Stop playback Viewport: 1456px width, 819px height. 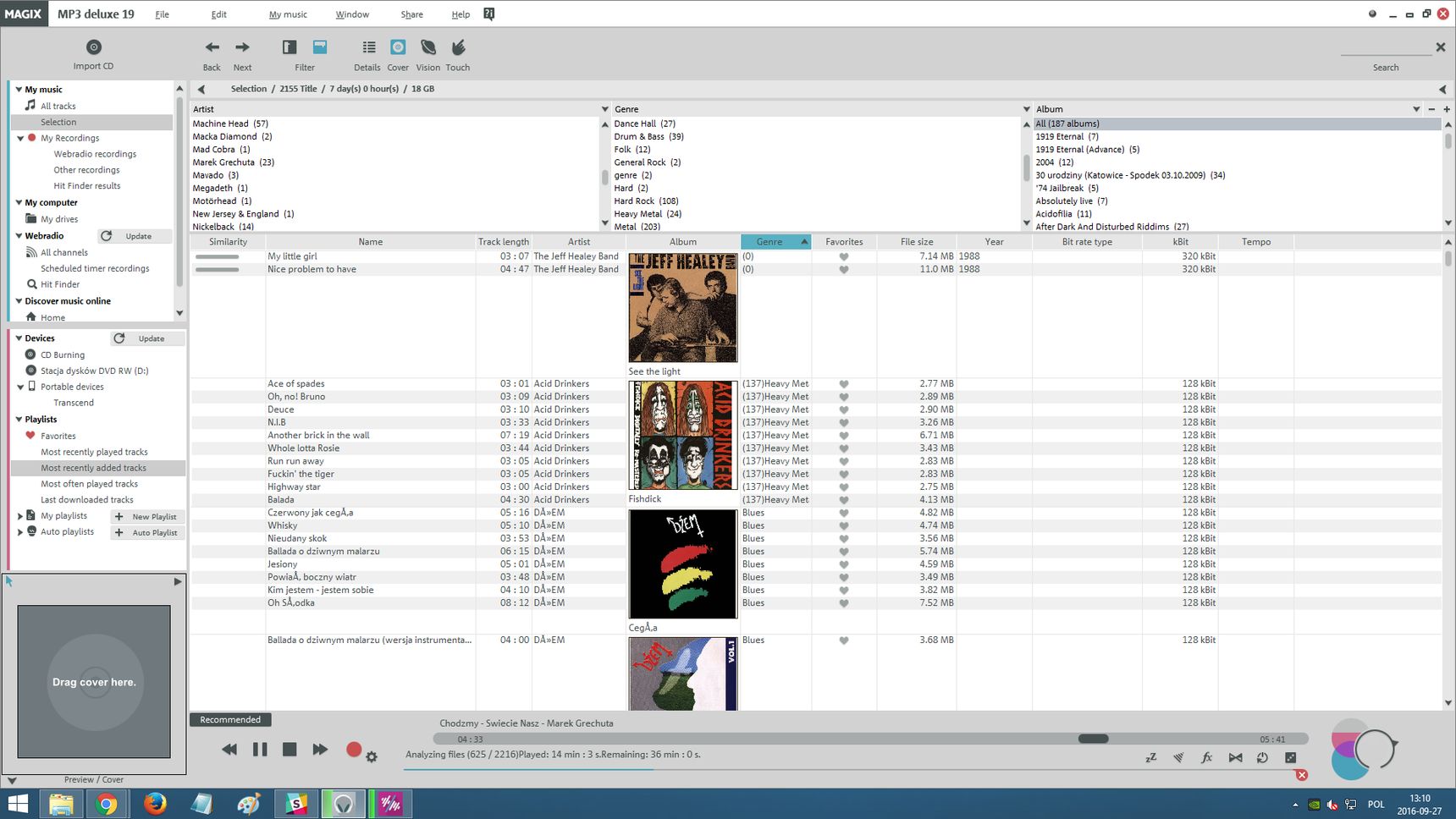tap(290, 750)
